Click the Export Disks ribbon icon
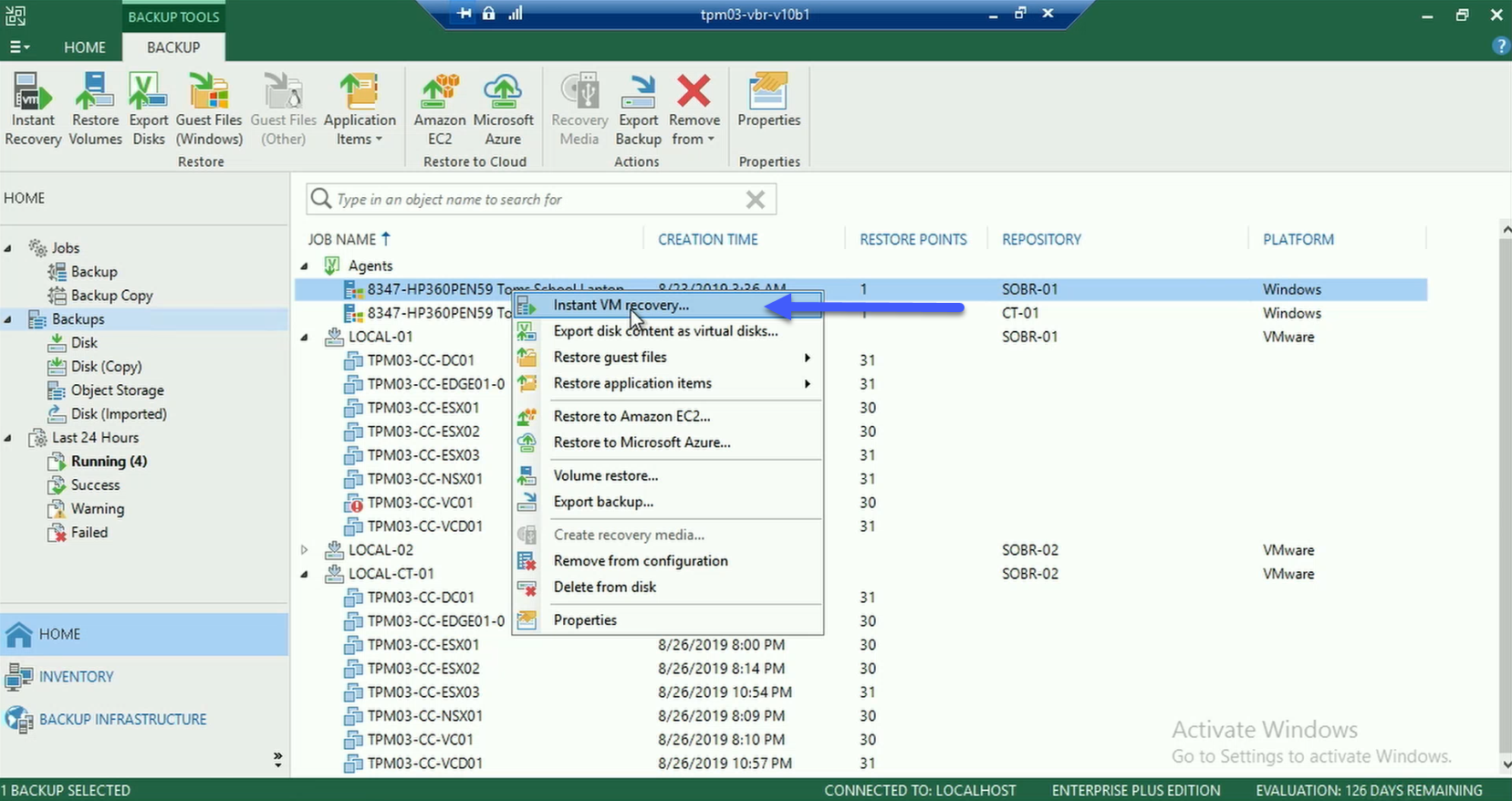 pyautogui.click(x=148, y=110)
